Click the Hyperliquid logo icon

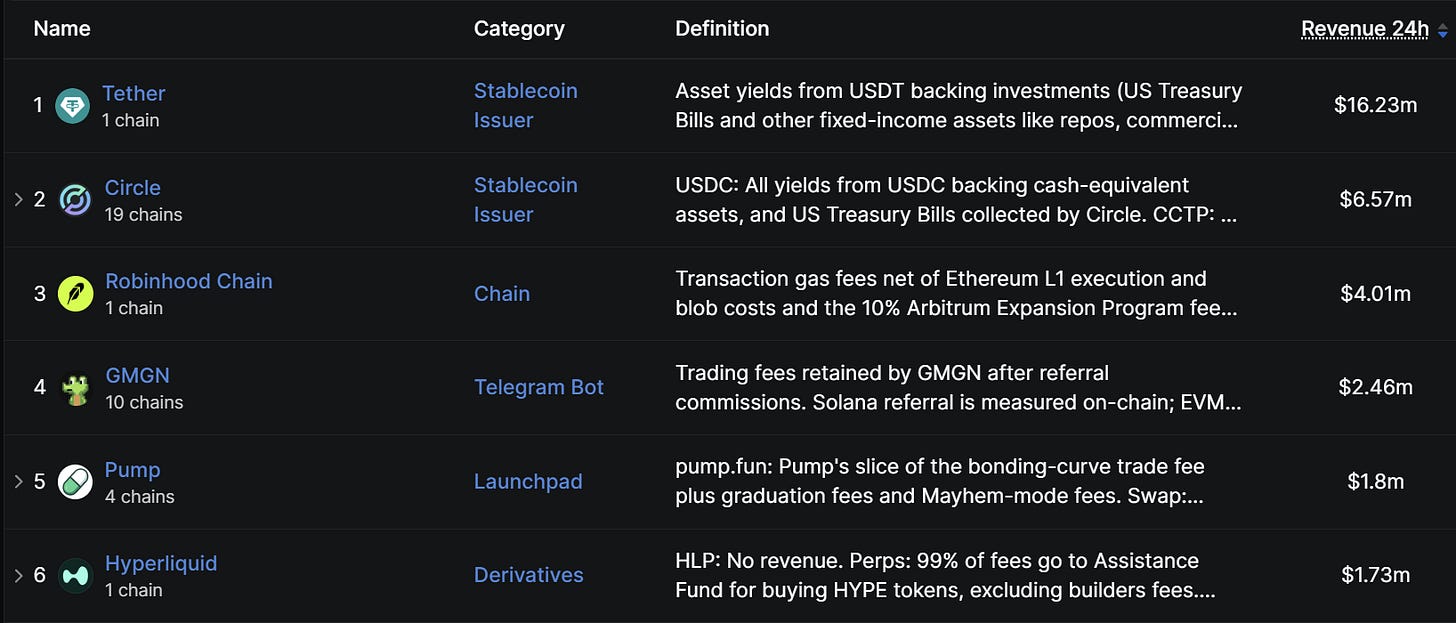pos(75,576)
